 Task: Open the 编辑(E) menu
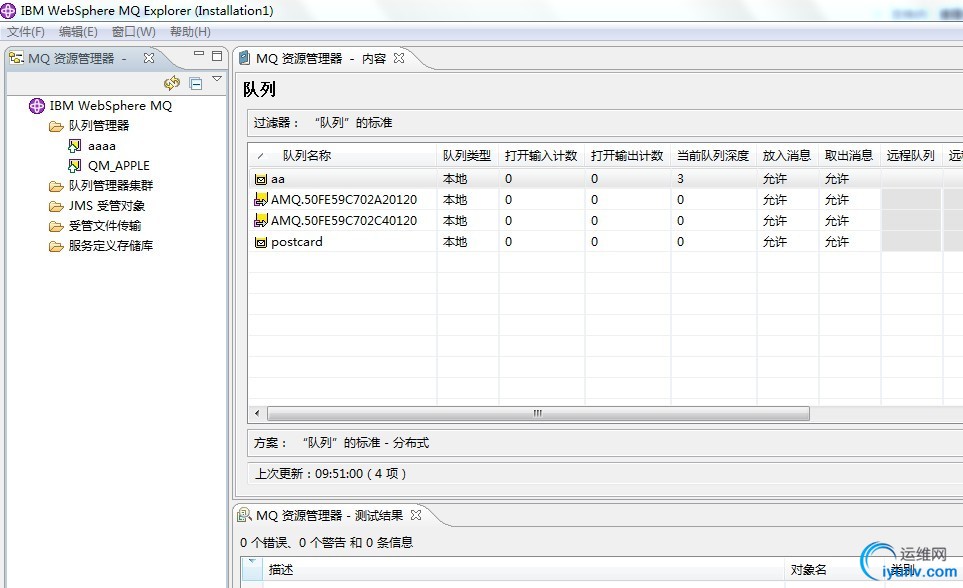[78, 32]
